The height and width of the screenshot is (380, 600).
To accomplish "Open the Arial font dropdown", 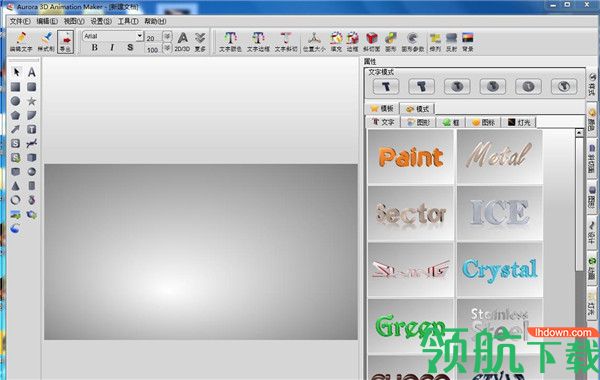I will coord(140,36).
